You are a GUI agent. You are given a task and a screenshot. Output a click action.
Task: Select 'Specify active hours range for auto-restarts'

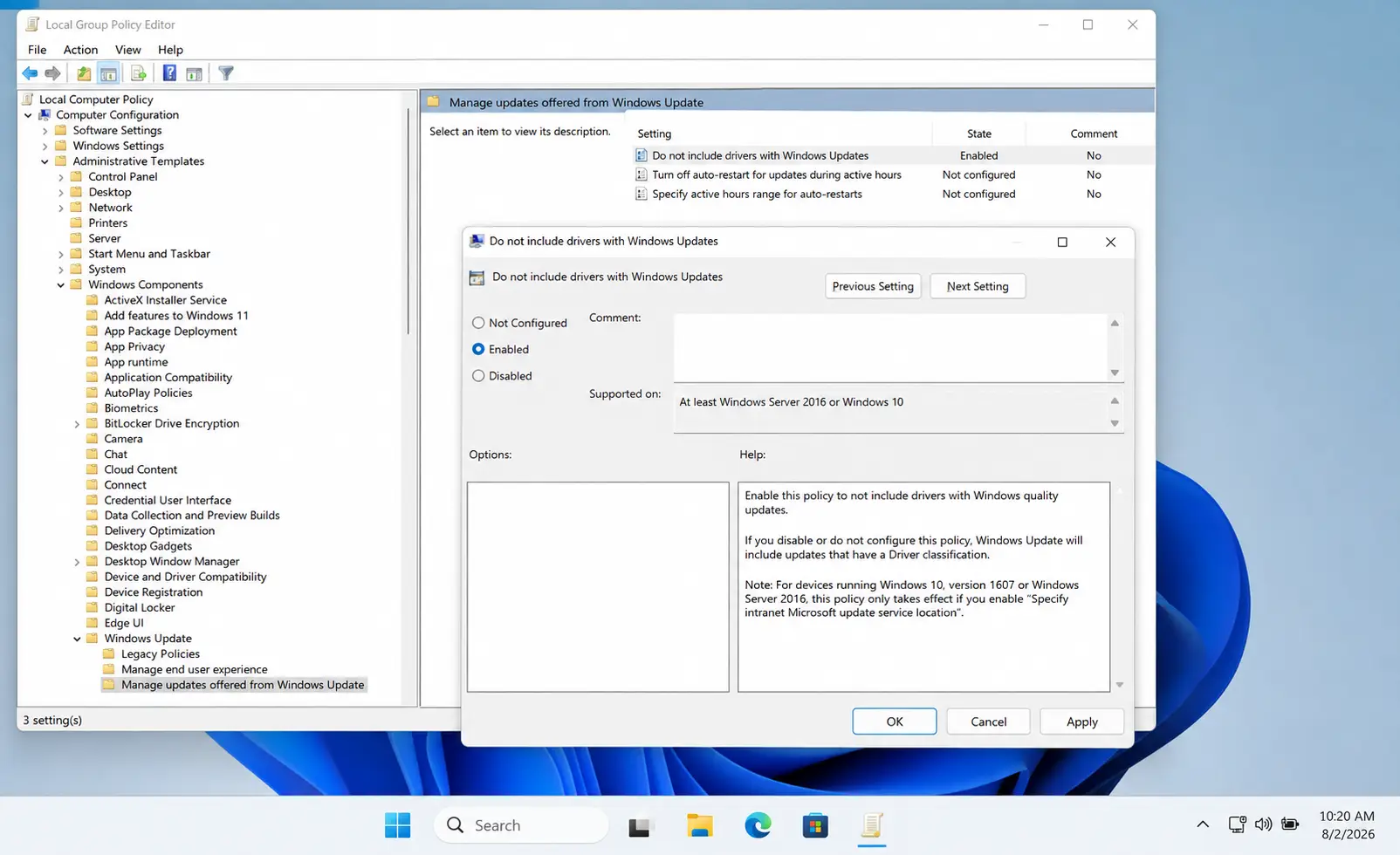(x=757, y=194)
